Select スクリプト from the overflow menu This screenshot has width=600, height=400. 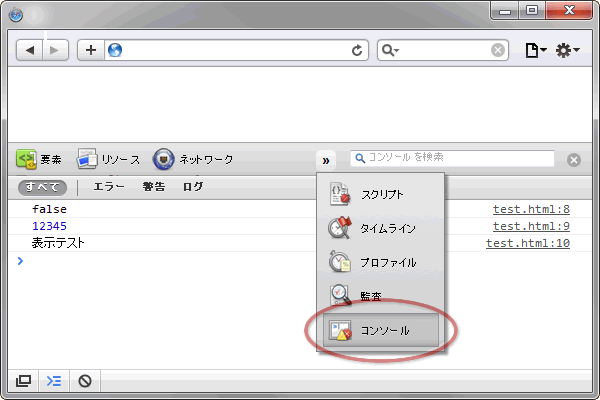pos(380,194)
